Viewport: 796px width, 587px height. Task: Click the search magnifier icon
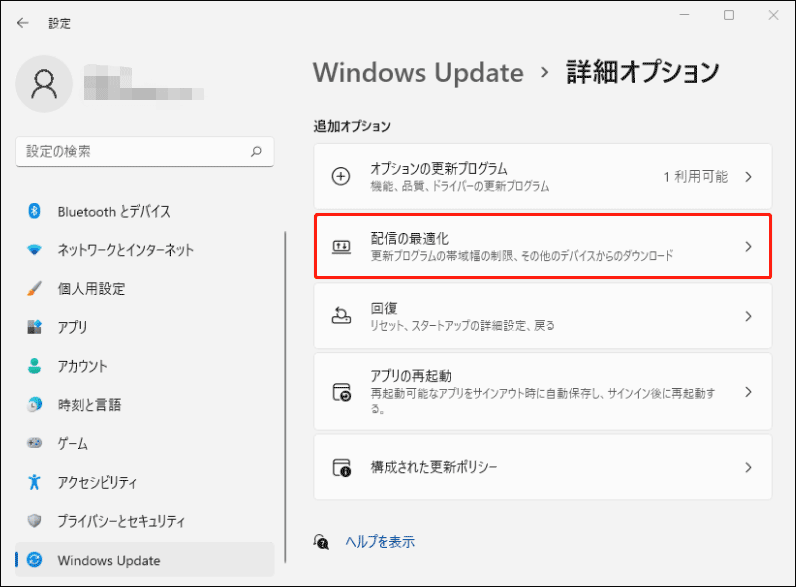tap(256, 151)
